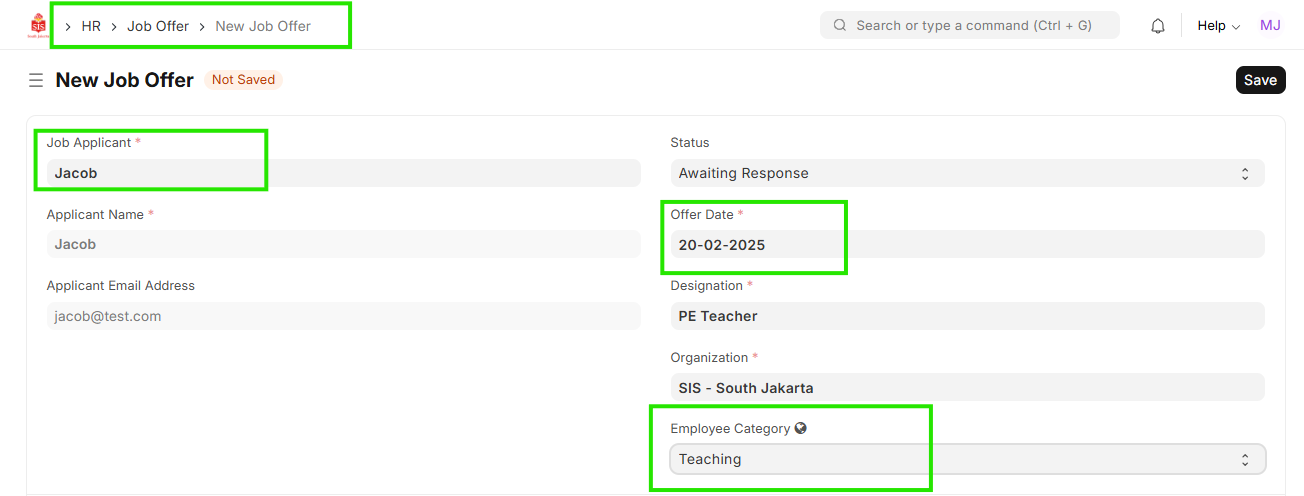Click the Organization field SIS - South Jakarta
This screenshot has height=496, width=1304.
point(966,388)
